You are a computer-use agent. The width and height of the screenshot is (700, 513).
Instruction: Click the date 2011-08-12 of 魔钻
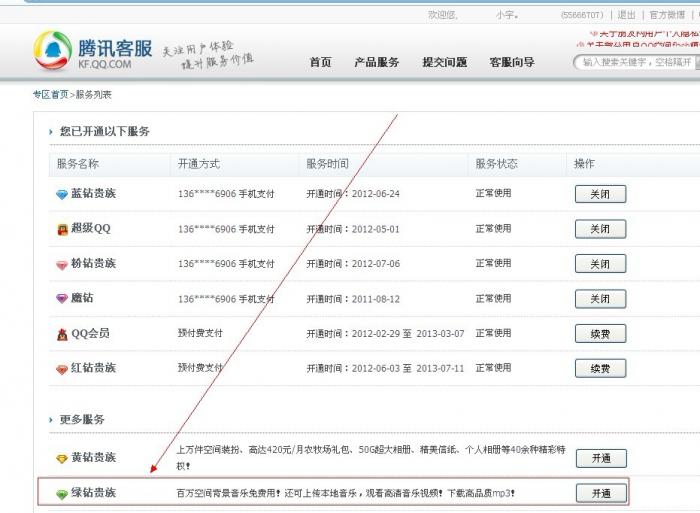(x=375, y=299)
